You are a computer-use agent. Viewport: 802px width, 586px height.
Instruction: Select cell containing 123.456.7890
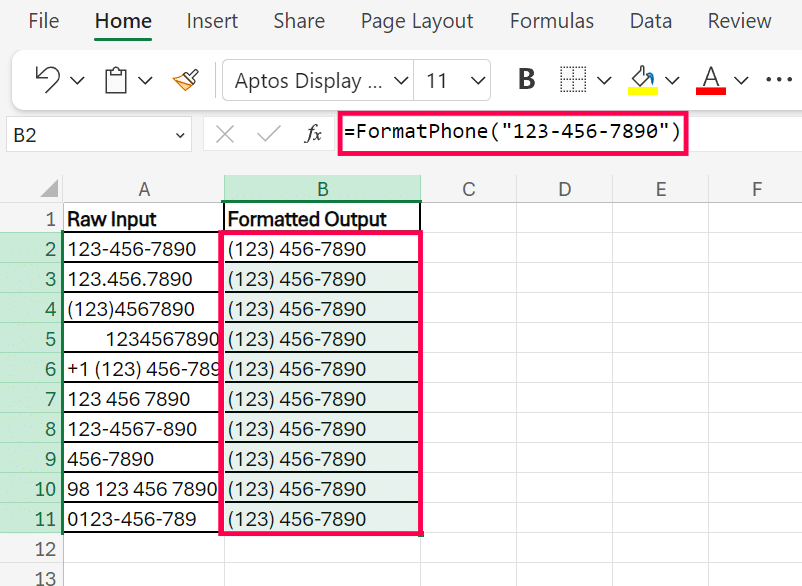(144, 279)
